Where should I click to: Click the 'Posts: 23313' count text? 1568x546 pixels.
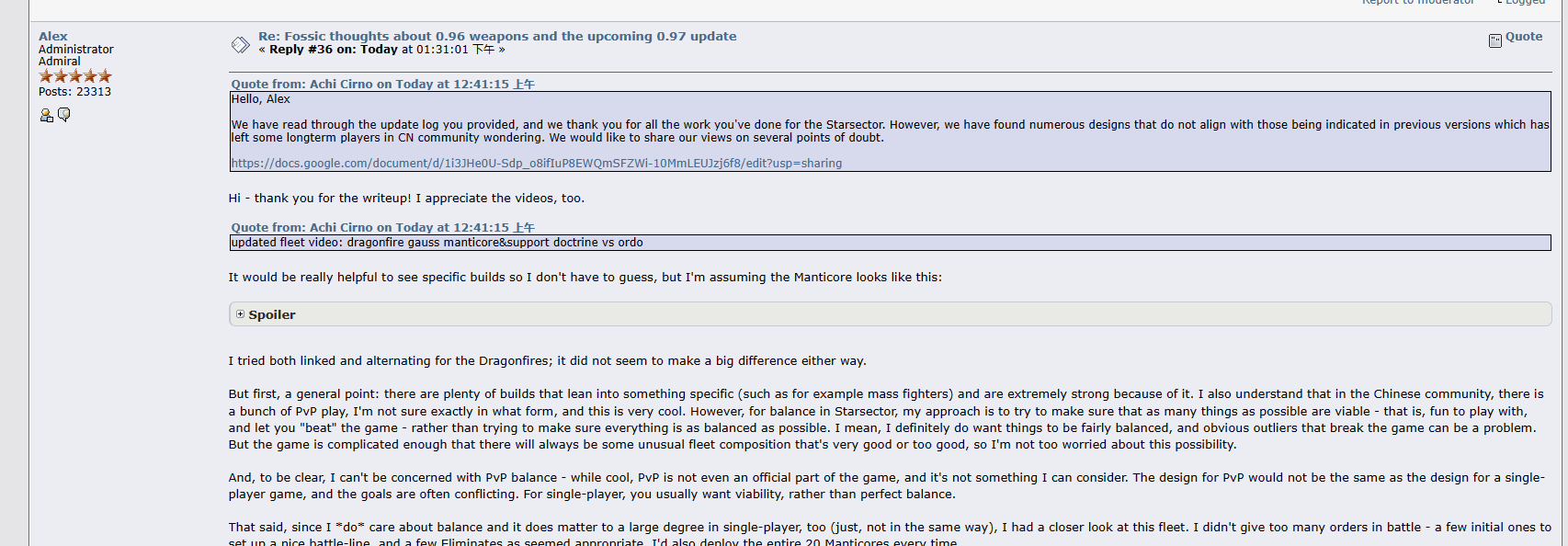click(74, 92)
